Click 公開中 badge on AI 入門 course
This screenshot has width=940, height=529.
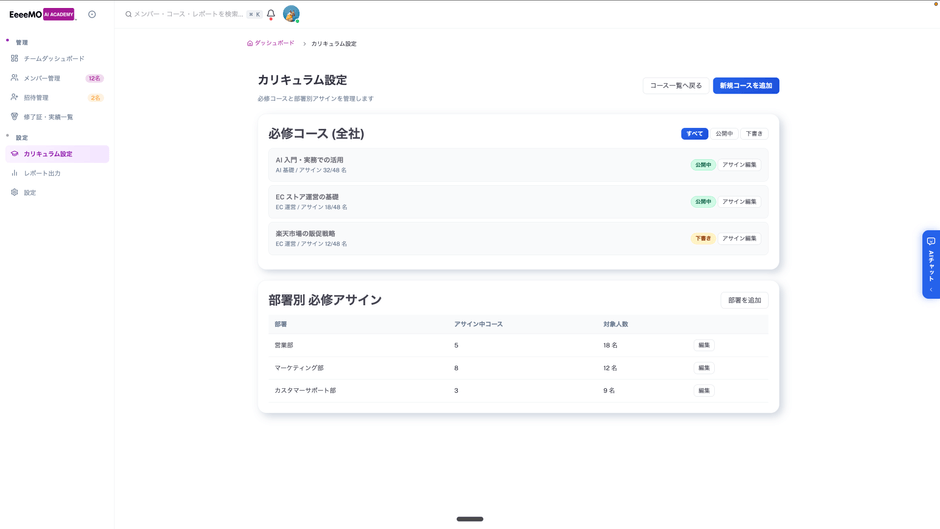point(703,164)
